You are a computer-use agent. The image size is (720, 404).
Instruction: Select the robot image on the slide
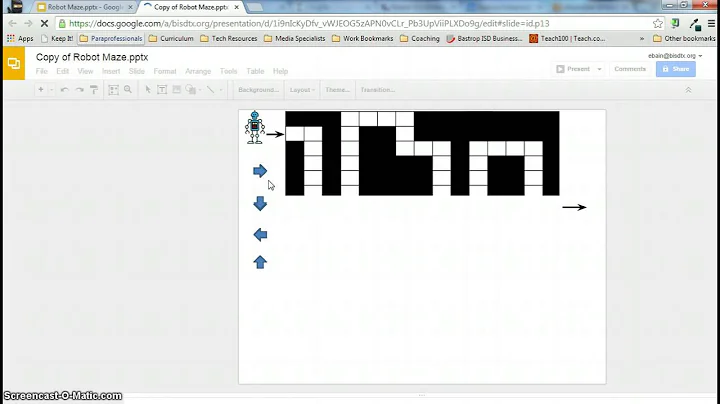pyautogui.click(x=255, y=127)
